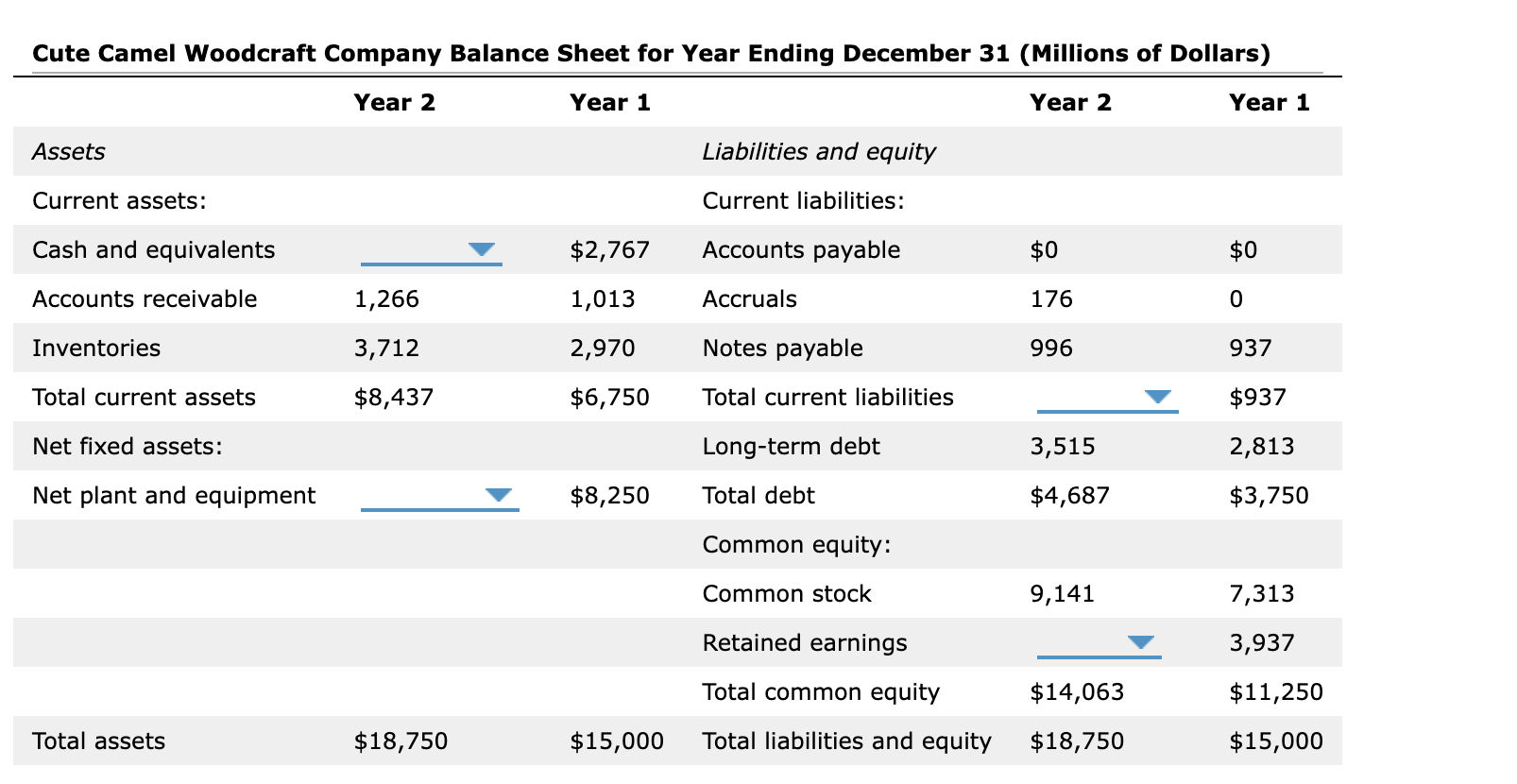Screen dimensions: 1517x784
Task: Click the 'Common equity:' label
Action: click(797, 545)
